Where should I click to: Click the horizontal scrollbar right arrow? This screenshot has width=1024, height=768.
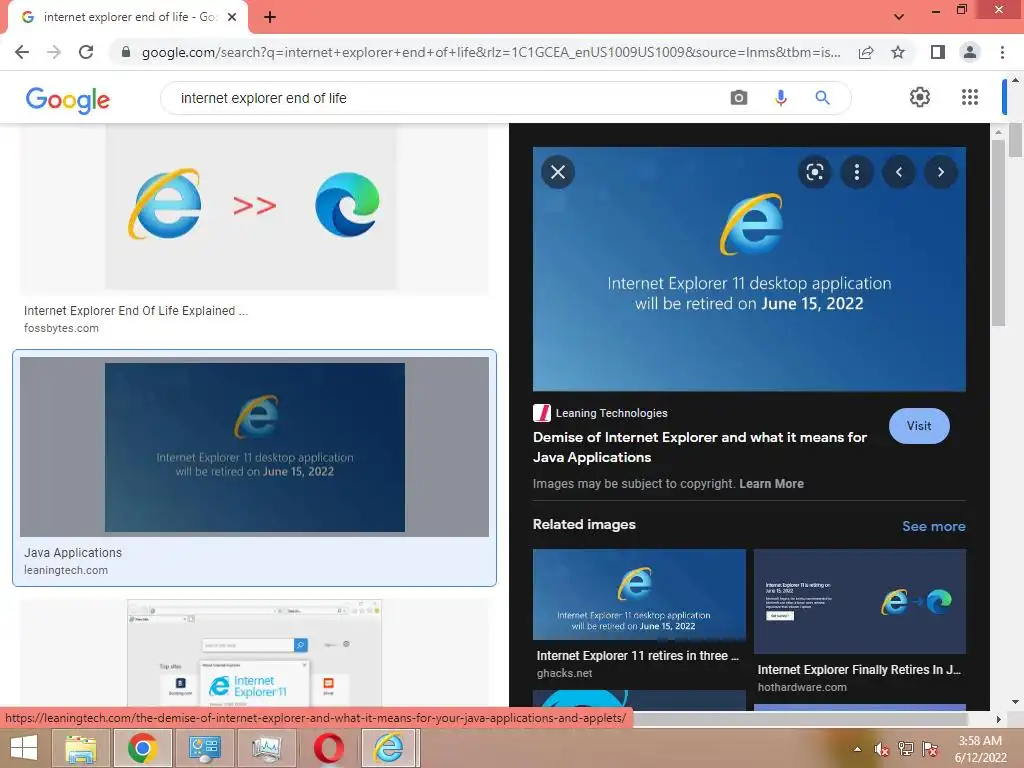[x=999, y=719]
